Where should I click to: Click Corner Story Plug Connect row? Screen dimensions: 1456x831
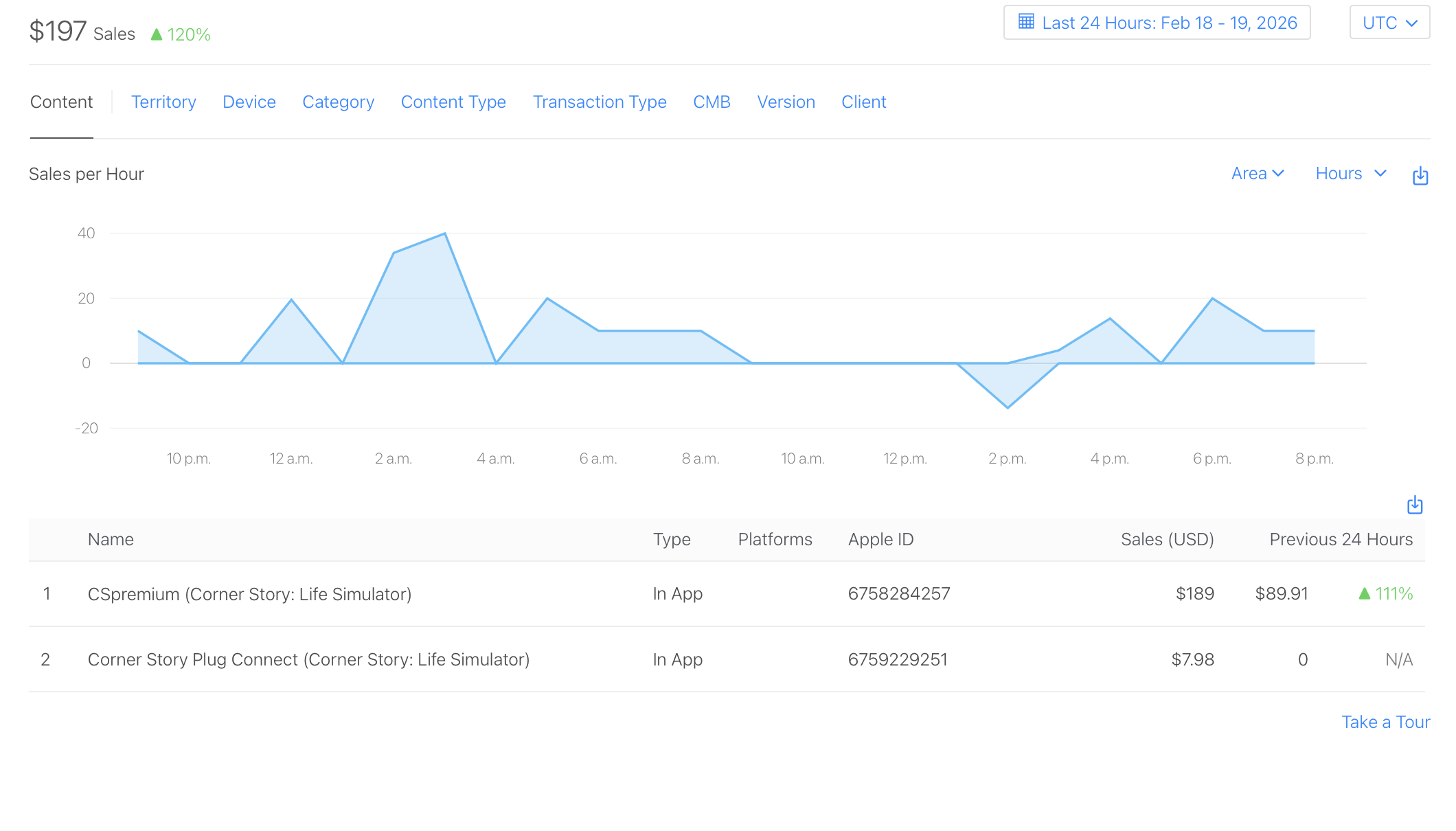pyautogui.click(x=308, y=659)
